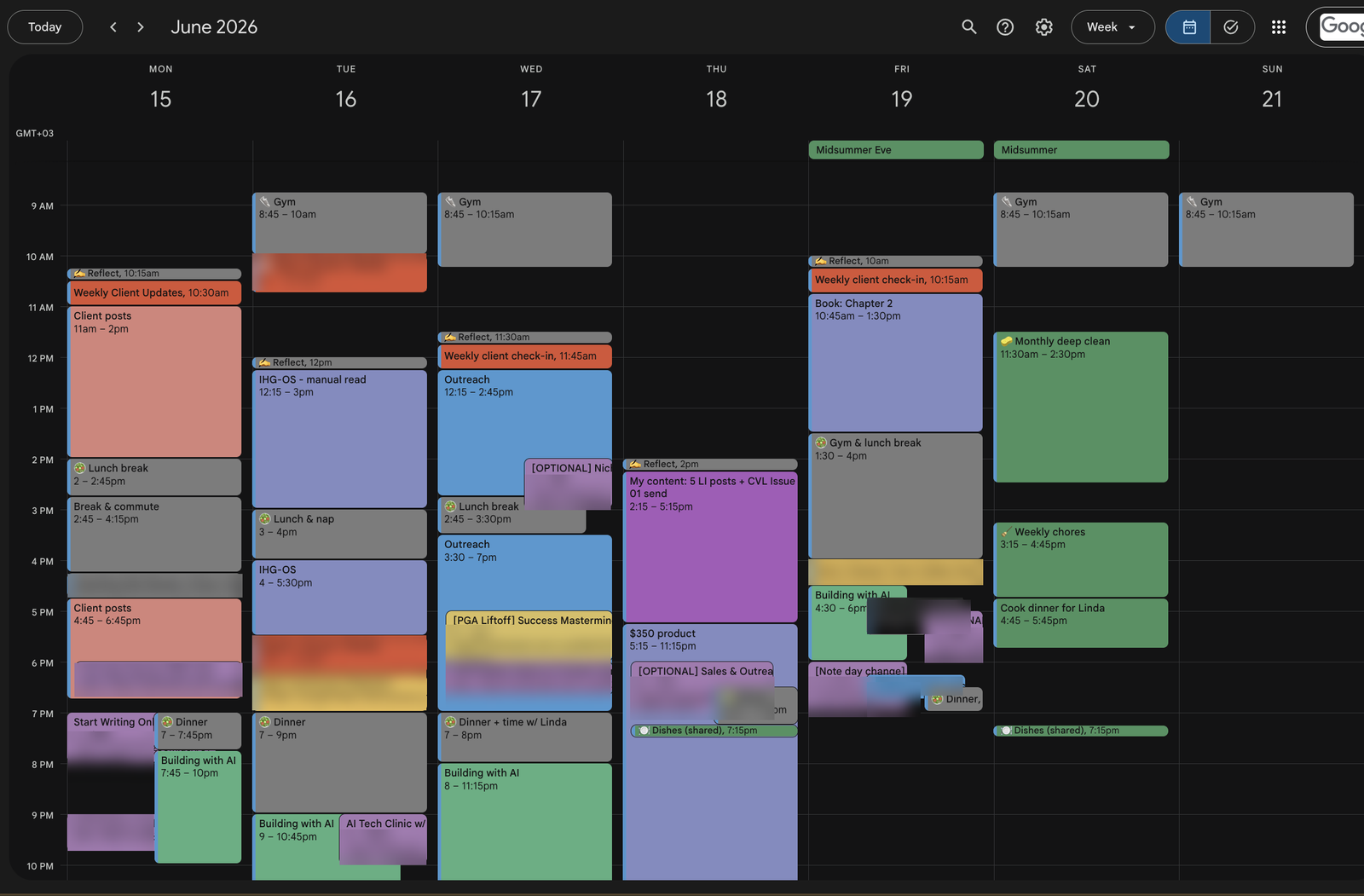Image resolution: width=1364 pixels, height=896 pixels.
Task: Open the search magnifier icon
Action: coord(968,27)
